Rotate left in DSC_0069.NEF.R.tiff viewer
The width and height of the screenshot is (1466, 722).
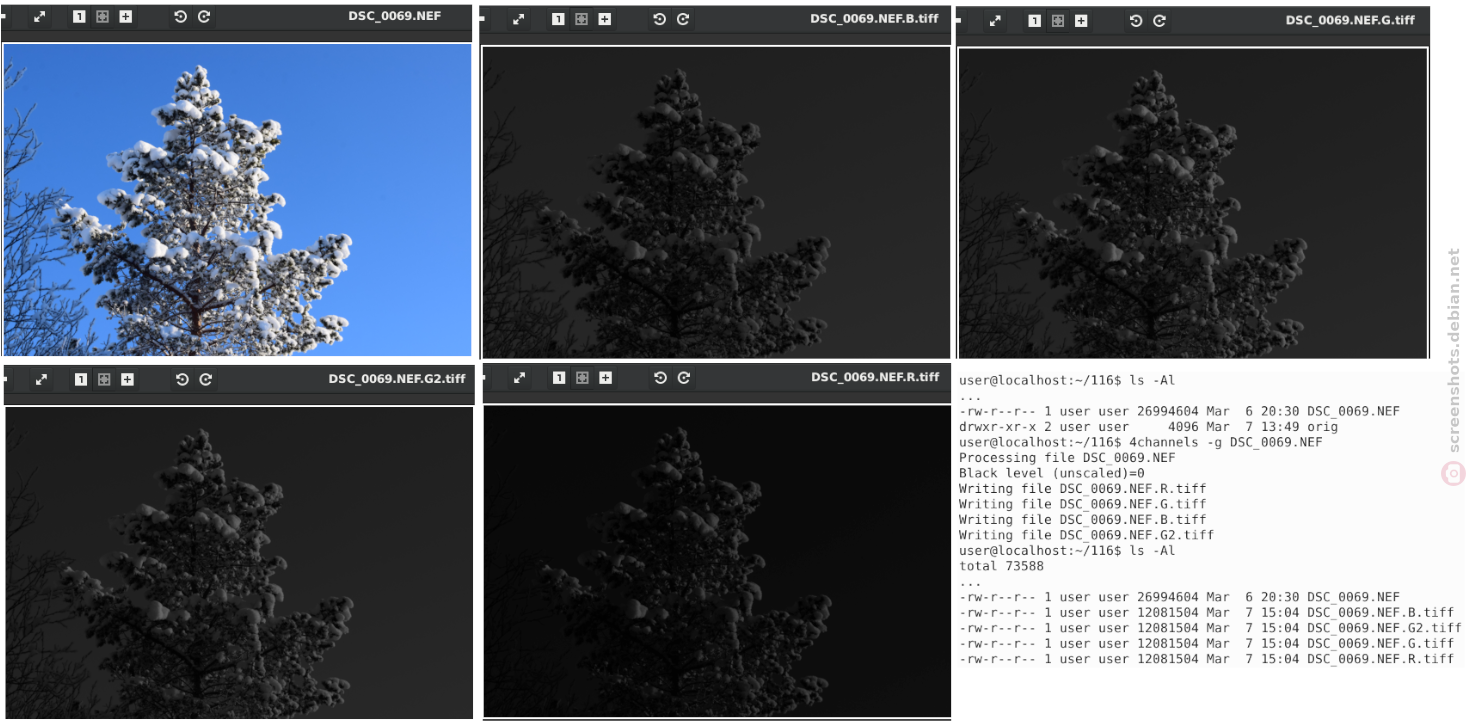660,378
